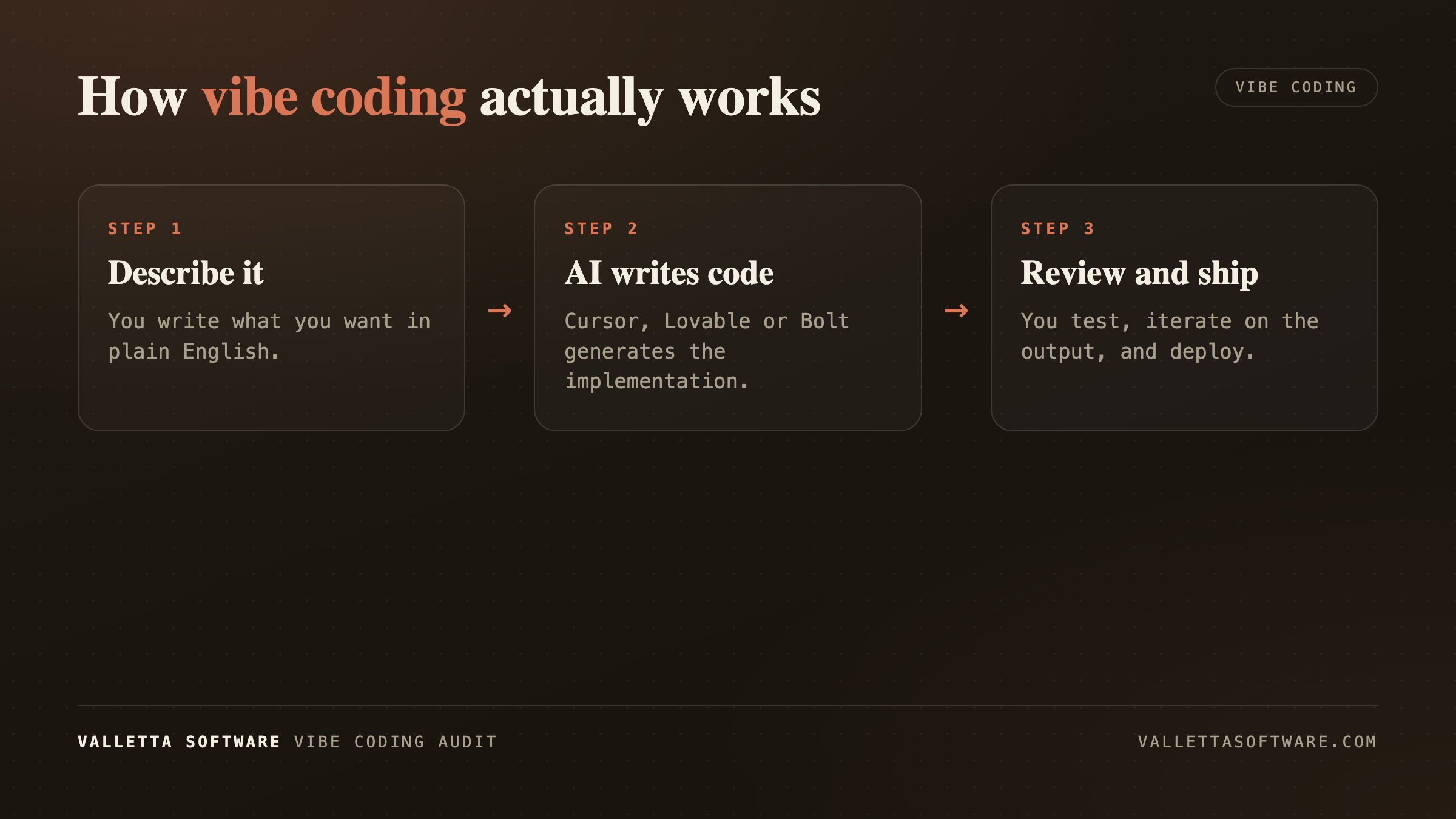
Task: Click the 'Review and ship' heading
Action: (x=1139, y=273)
